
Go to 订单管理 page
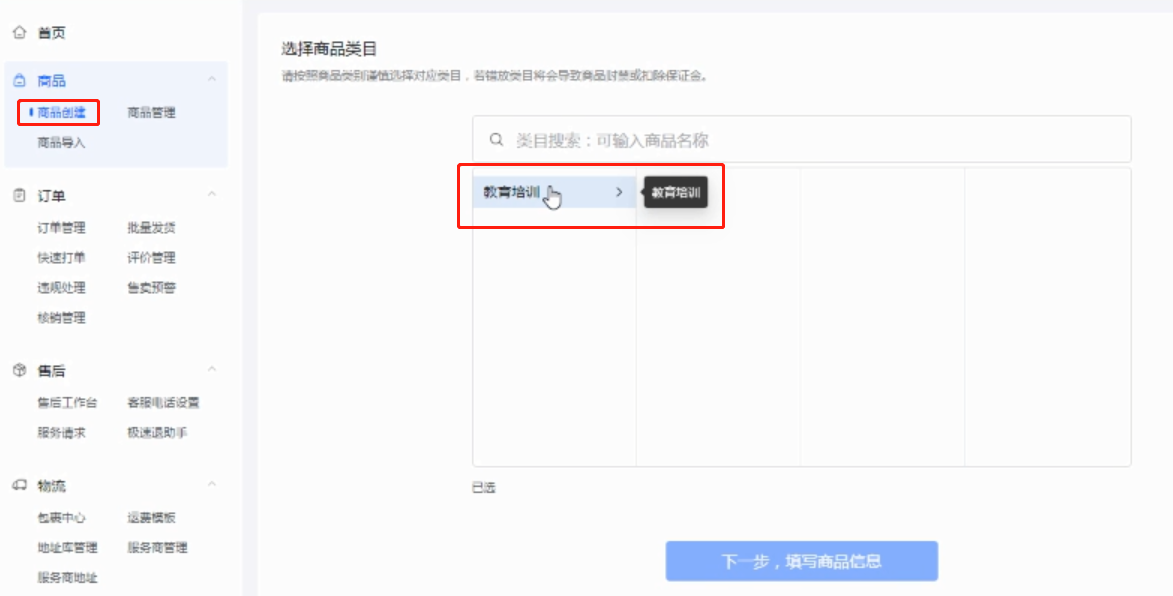coord(61,228)
